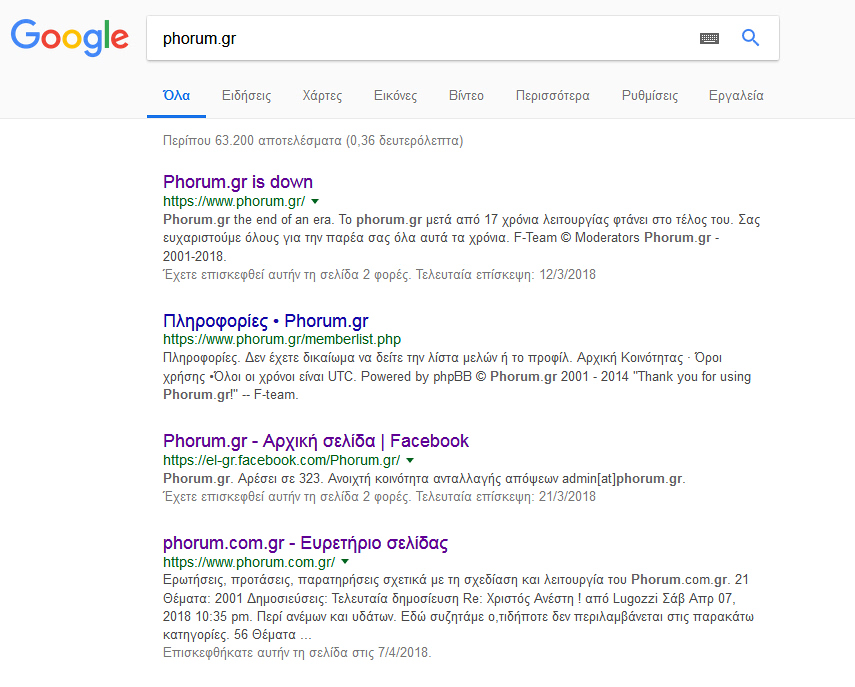Screen dimensions: 855x687
Task: Click the snippet 'Αρέσει σε 323' under Facebook
Action: [424, 479]
